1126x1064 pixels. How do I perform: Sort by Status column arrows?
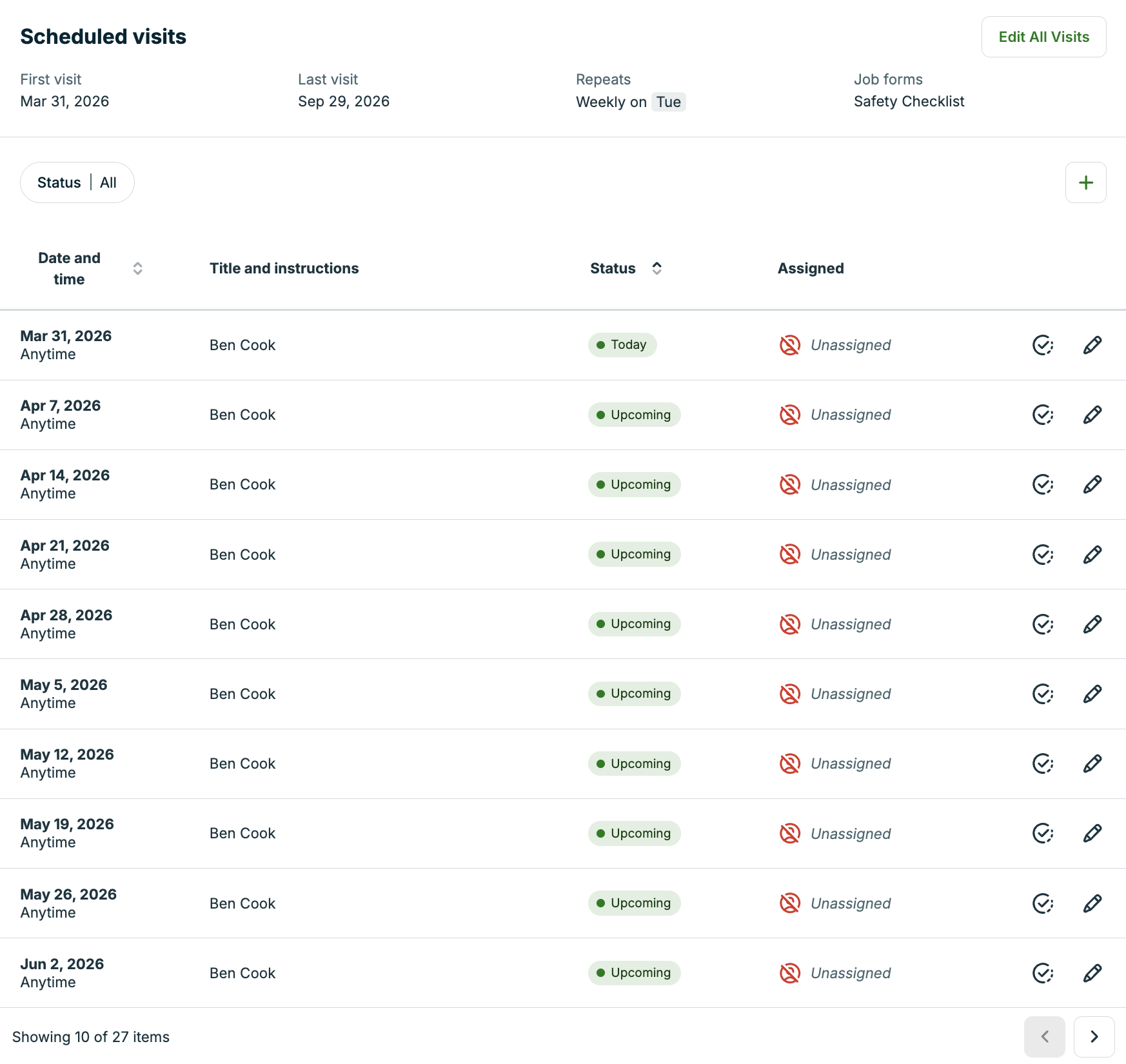coord(657,268)
